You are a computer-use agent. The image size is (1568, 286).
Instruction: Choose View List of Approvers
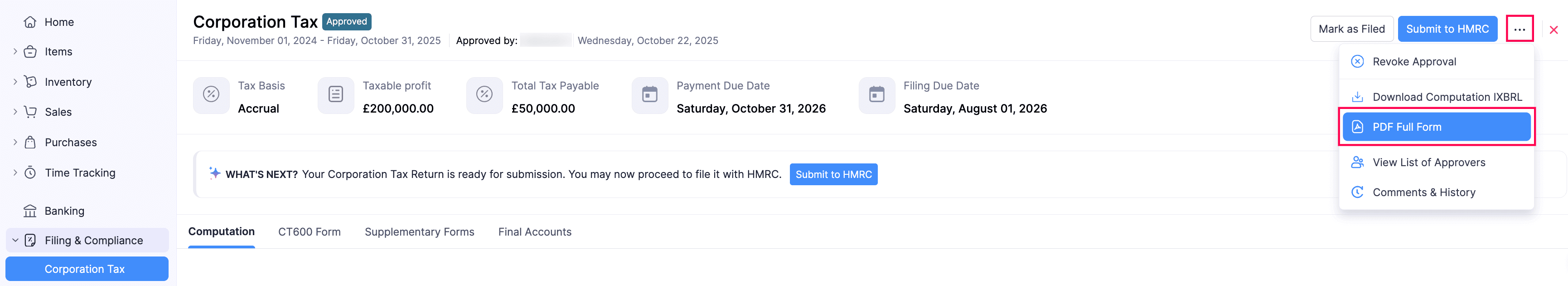click(1428, 162)
